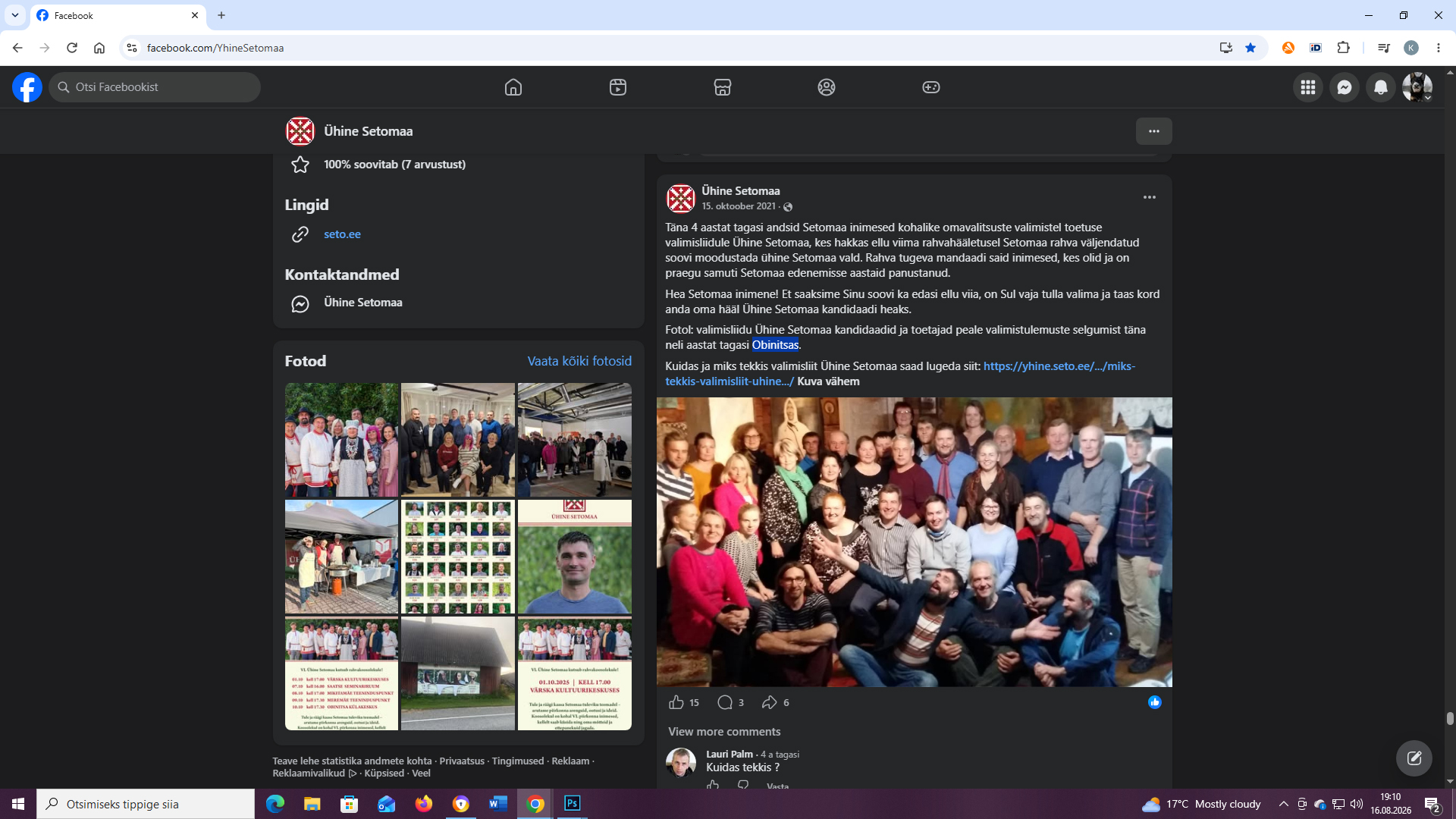The image size is (1456, 819).
Task: Open candidates grid photo thumbnail
Action: tap(458, 557)
